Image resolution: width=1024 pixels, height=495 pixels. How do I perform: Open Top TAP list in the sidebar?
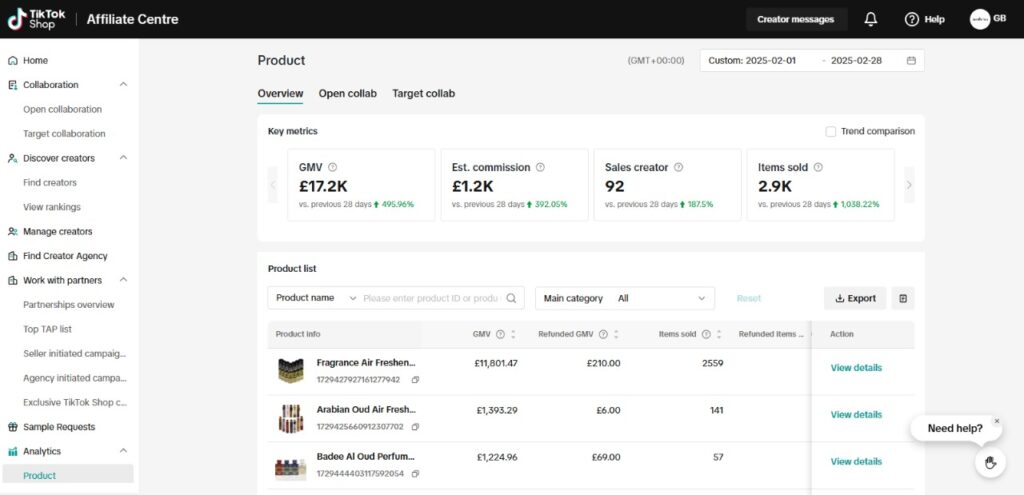click(47, 329)
